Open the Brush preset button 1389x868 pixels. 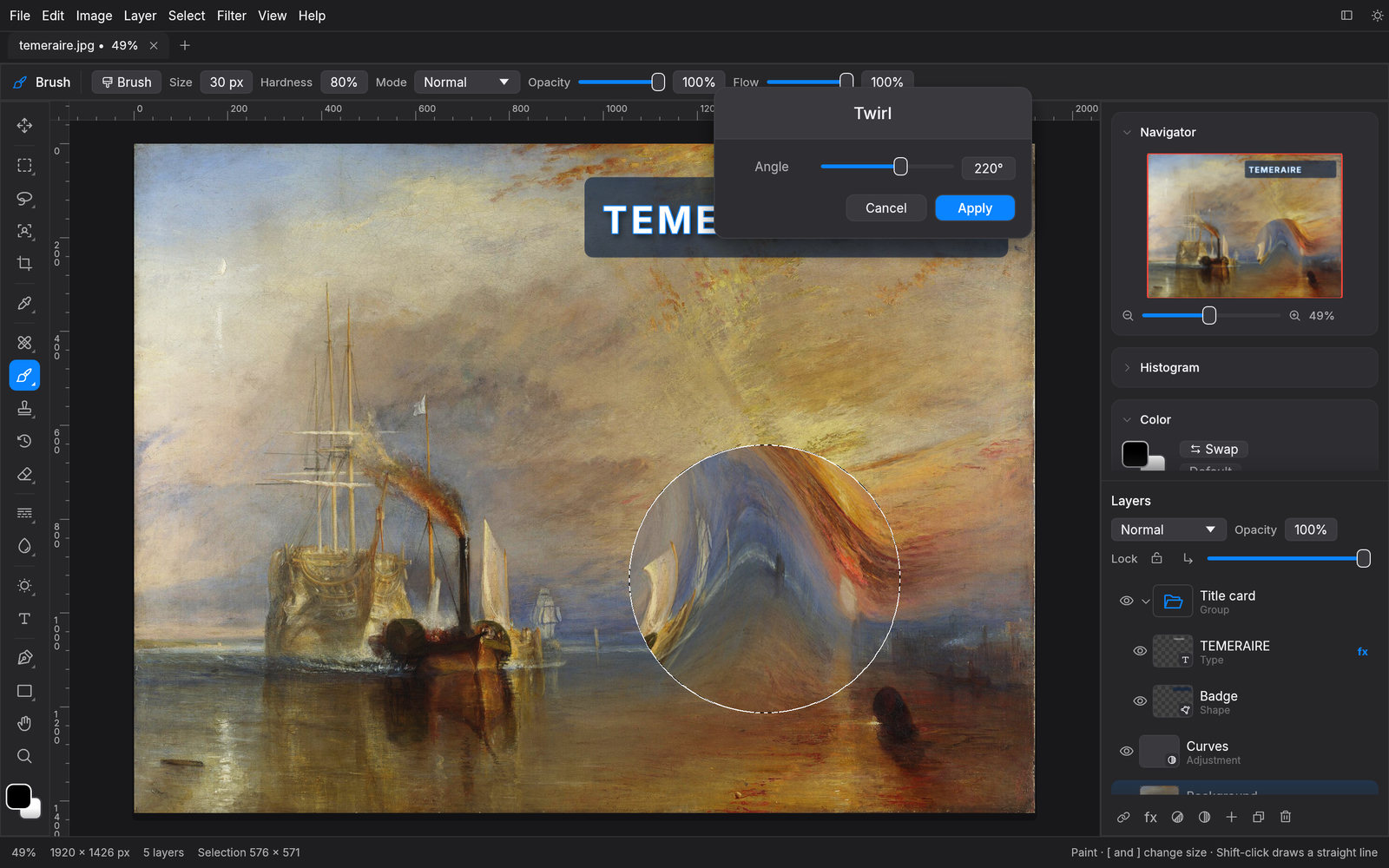click(x=127, y=82)
